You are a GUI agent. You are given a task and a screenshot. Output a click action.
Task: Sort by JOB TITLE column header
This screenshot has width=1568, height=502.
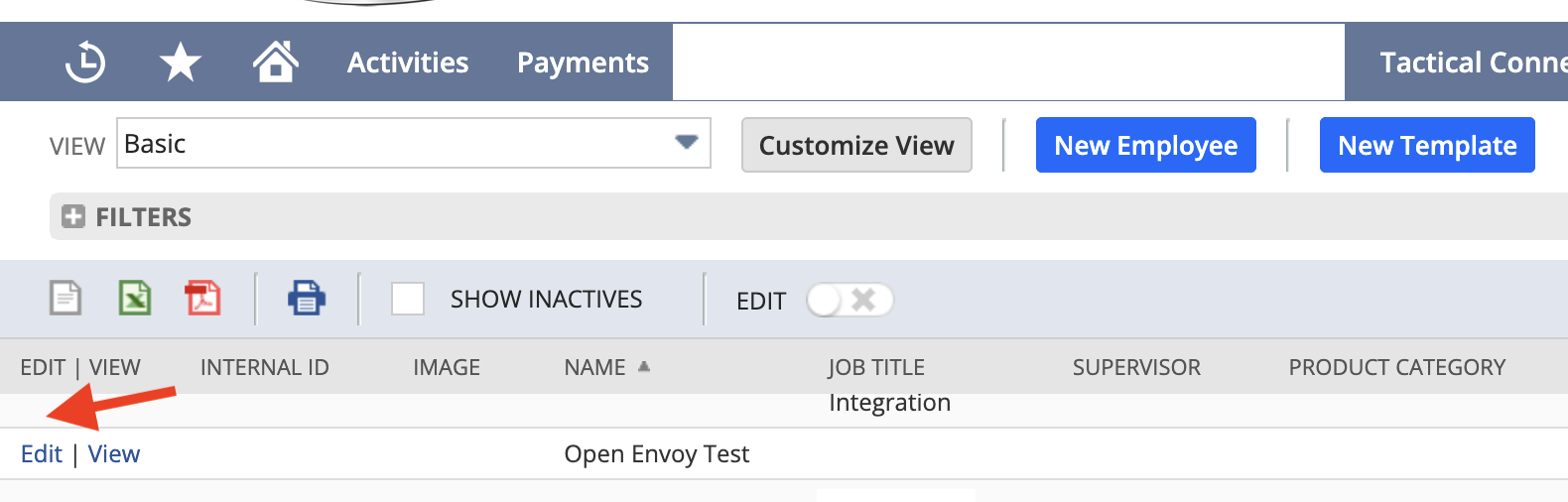tap(876, 367)
